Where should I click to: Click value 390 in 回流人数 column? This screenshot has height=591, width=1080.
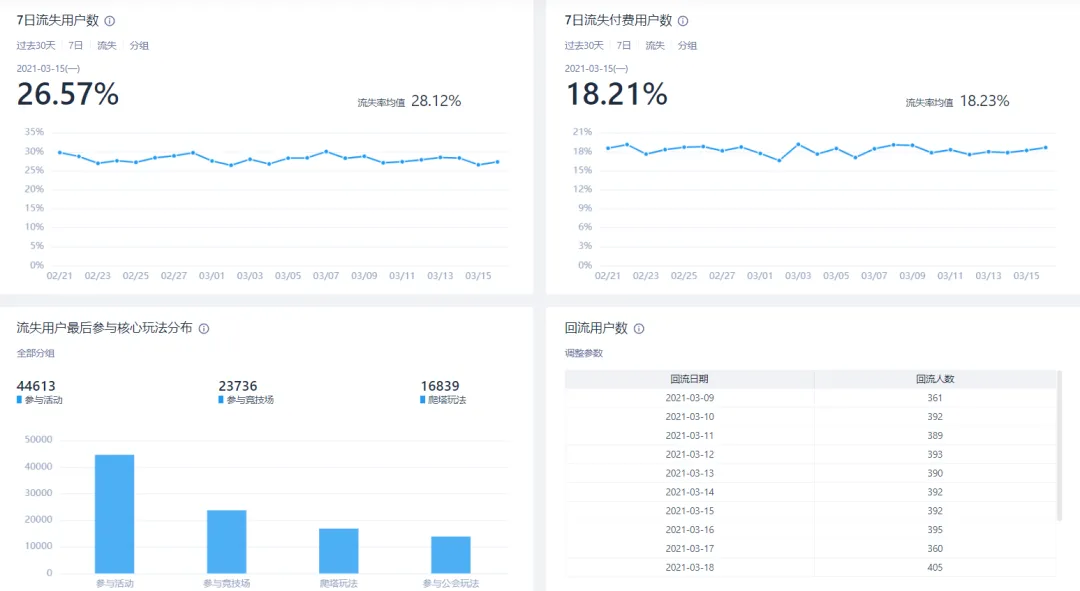[x=935, y=473]
